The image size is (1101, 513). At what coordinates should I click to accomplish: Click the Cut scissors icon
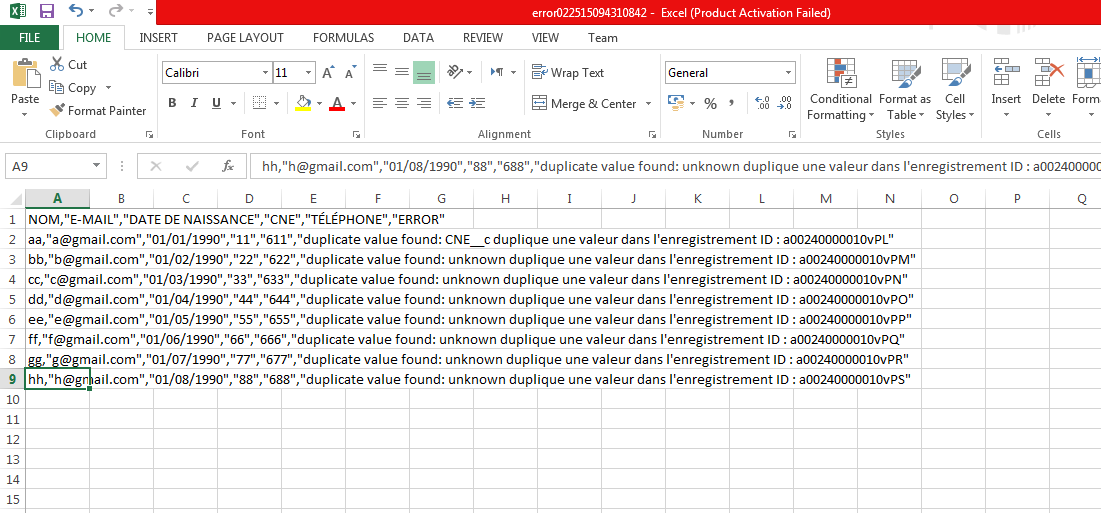pos(56,65)
